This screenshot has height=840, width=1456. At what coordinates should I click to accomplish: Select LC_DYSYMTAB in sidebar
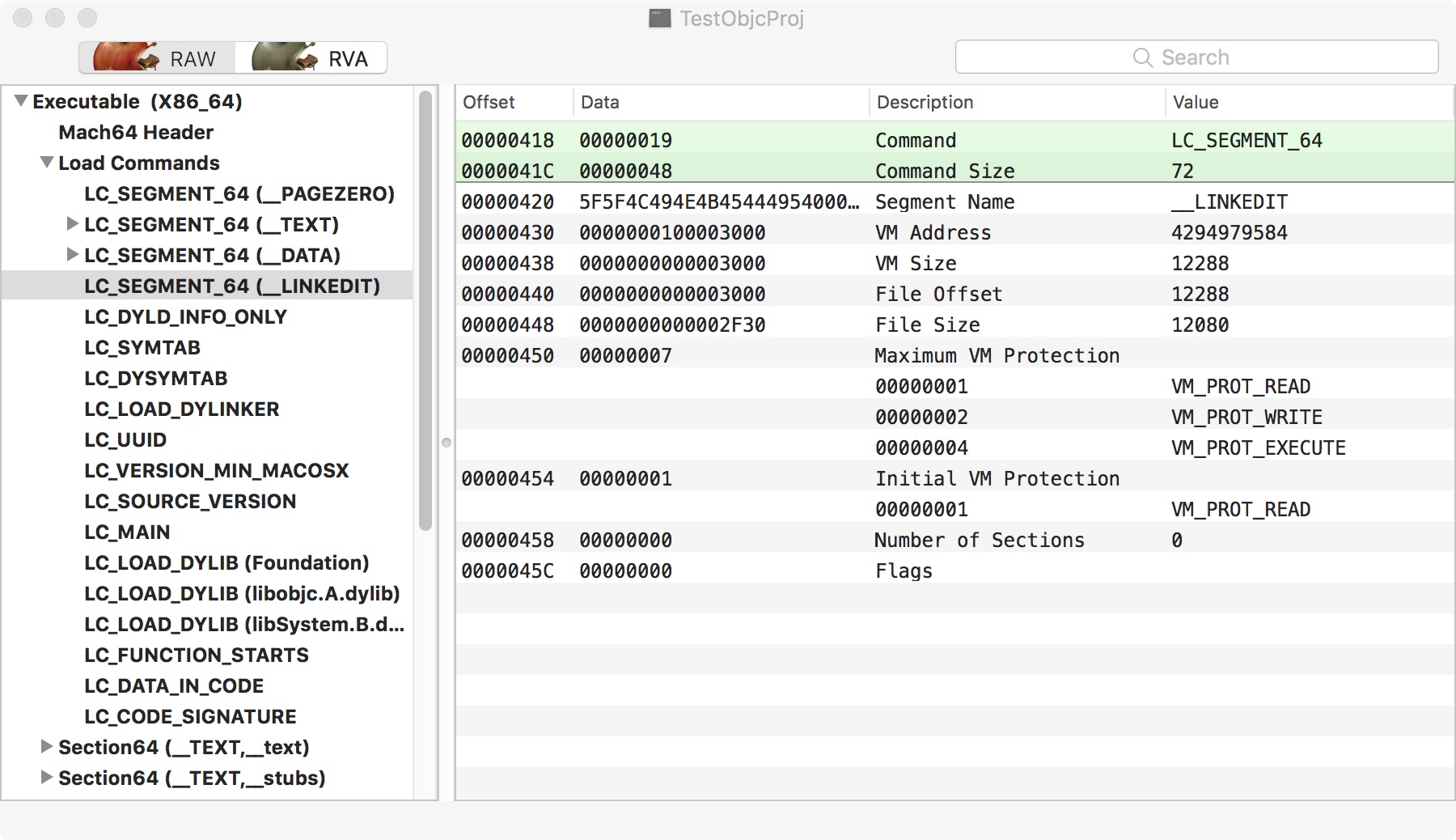(156, 378)
